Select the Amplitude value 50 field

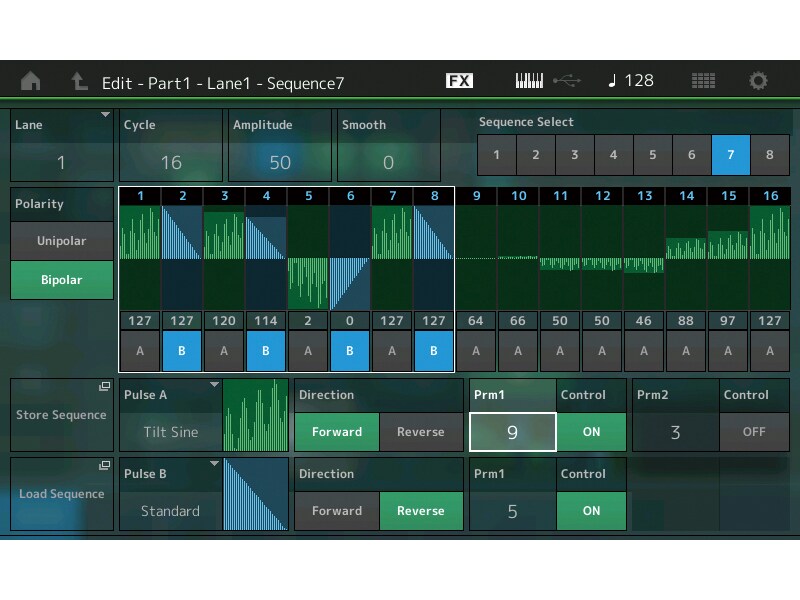coord(280,162)
